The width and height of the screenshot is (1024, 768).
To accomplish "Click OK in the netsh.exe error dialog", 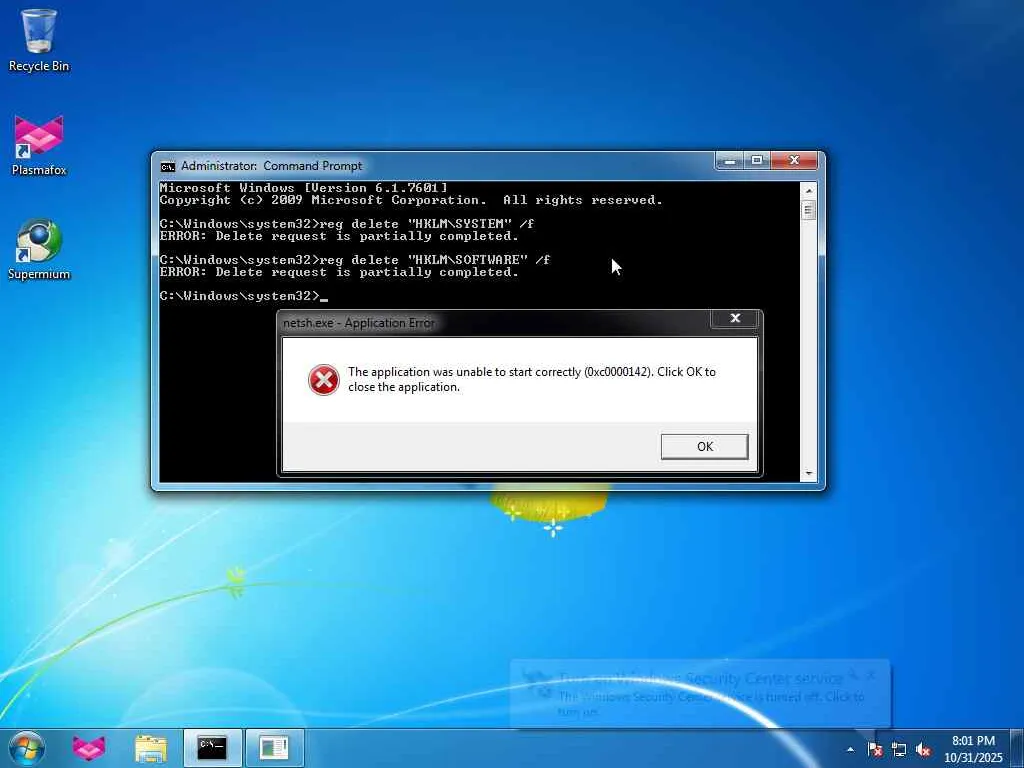I will (704, 447).
